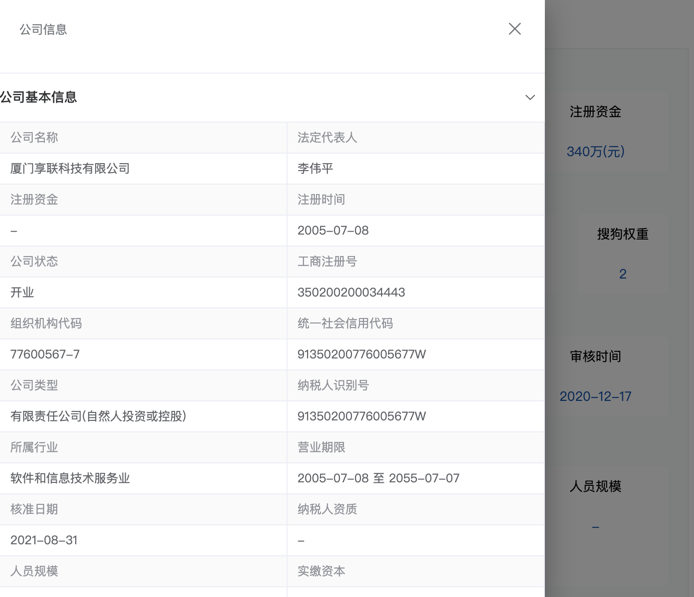Click 注册资金 heading in background page
The height and width of the screenshot is (597, 694).
(x=595, y=112)
